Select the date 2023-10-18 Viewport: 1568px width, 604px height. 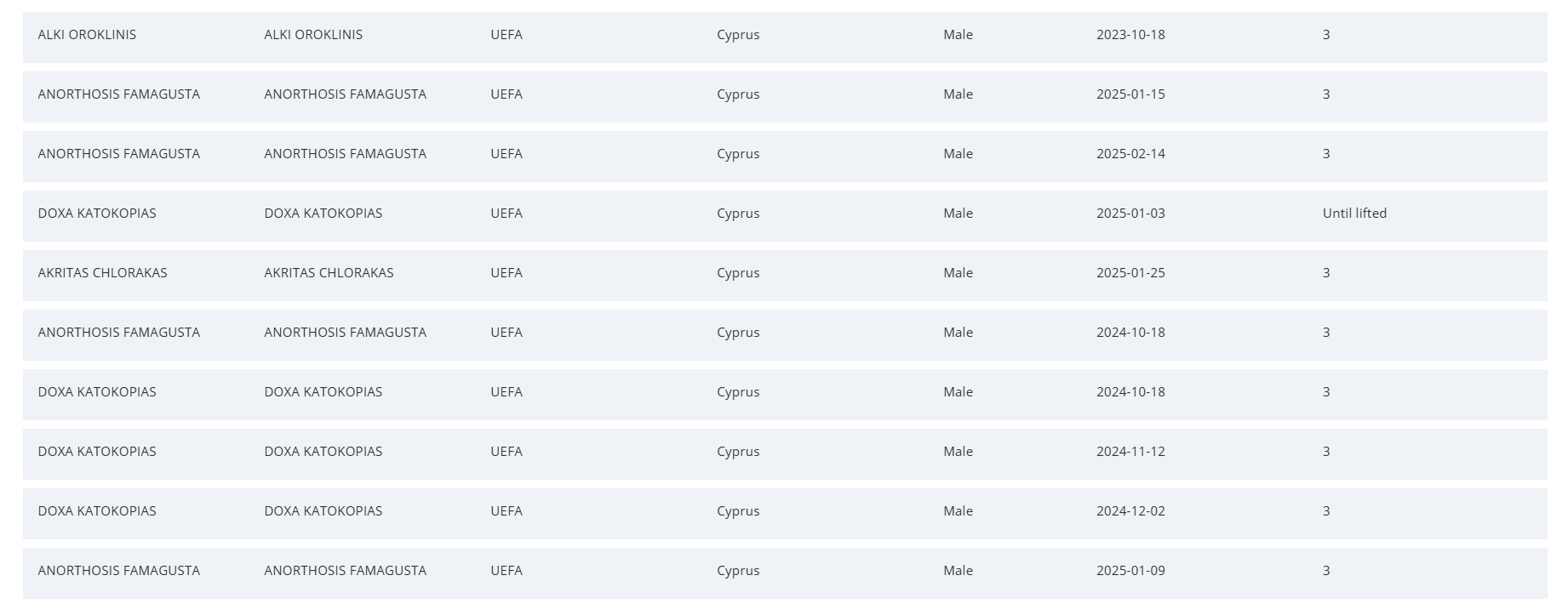(1130, 35)
